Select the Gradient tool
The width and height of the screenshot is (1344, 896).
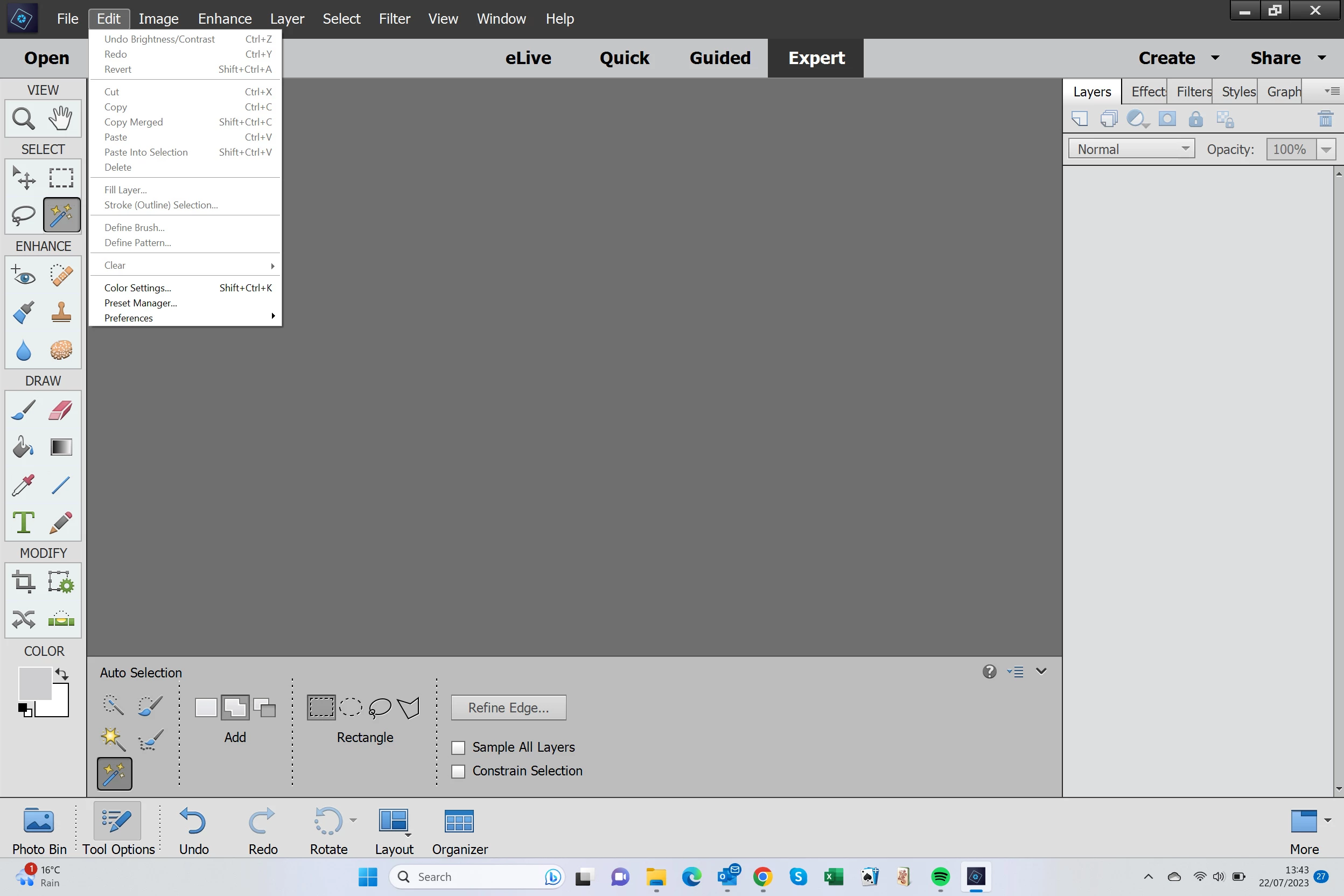click(61, 447)
